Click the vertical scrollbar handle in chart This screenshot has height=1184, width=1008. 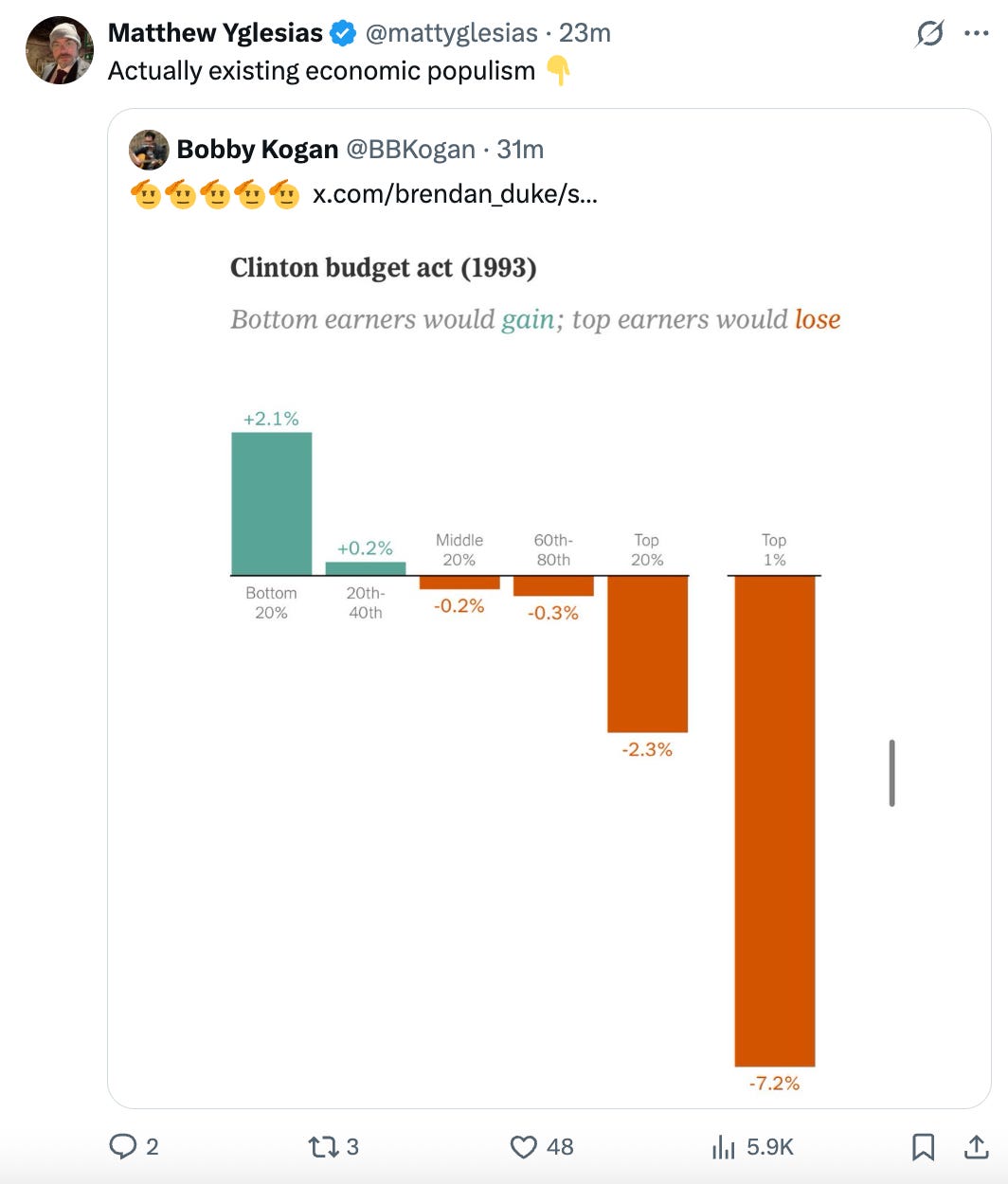click(891, 773)
